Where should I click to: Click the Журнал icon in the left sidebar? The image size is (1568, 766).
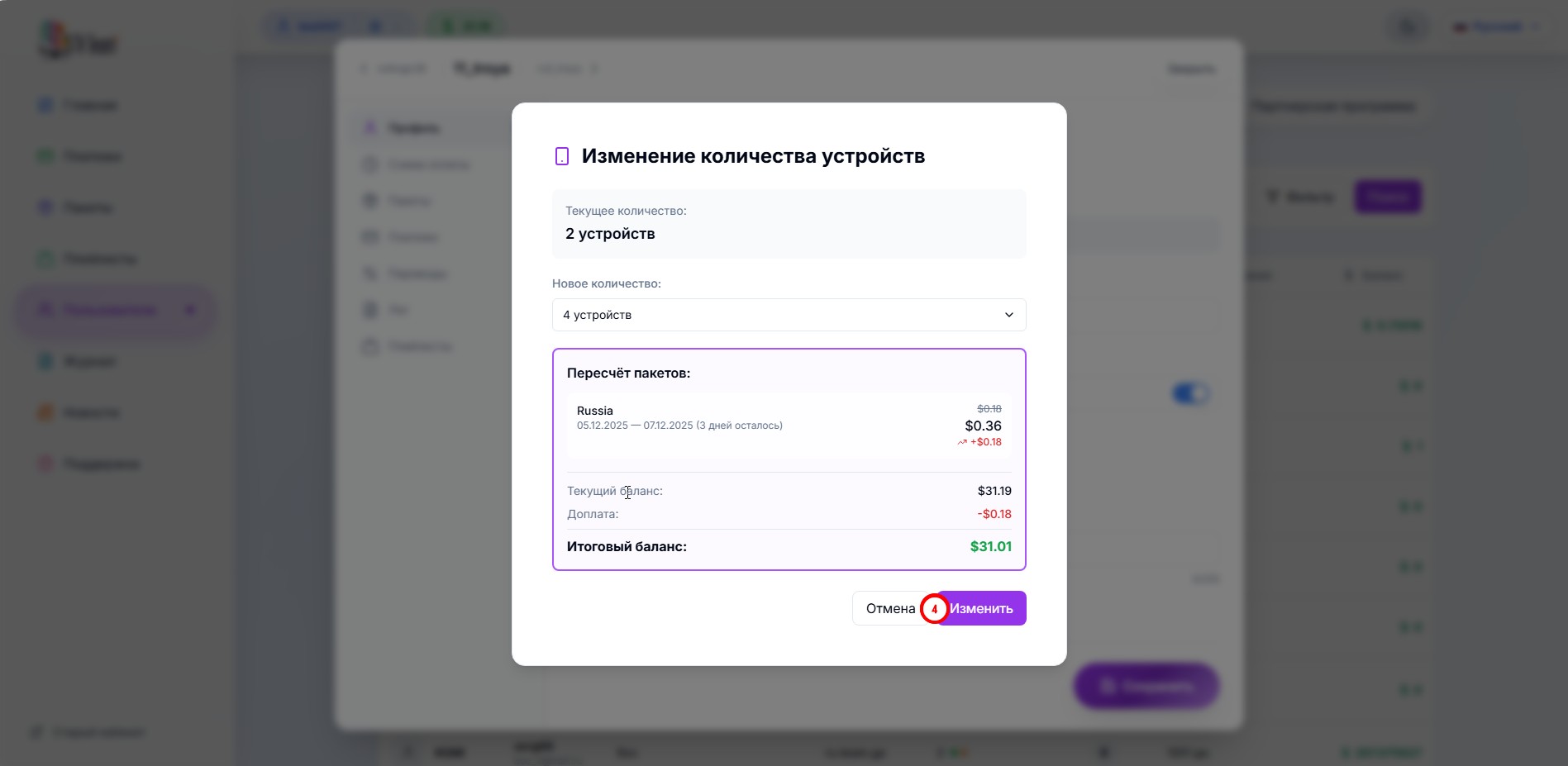(x=46, y=361)
